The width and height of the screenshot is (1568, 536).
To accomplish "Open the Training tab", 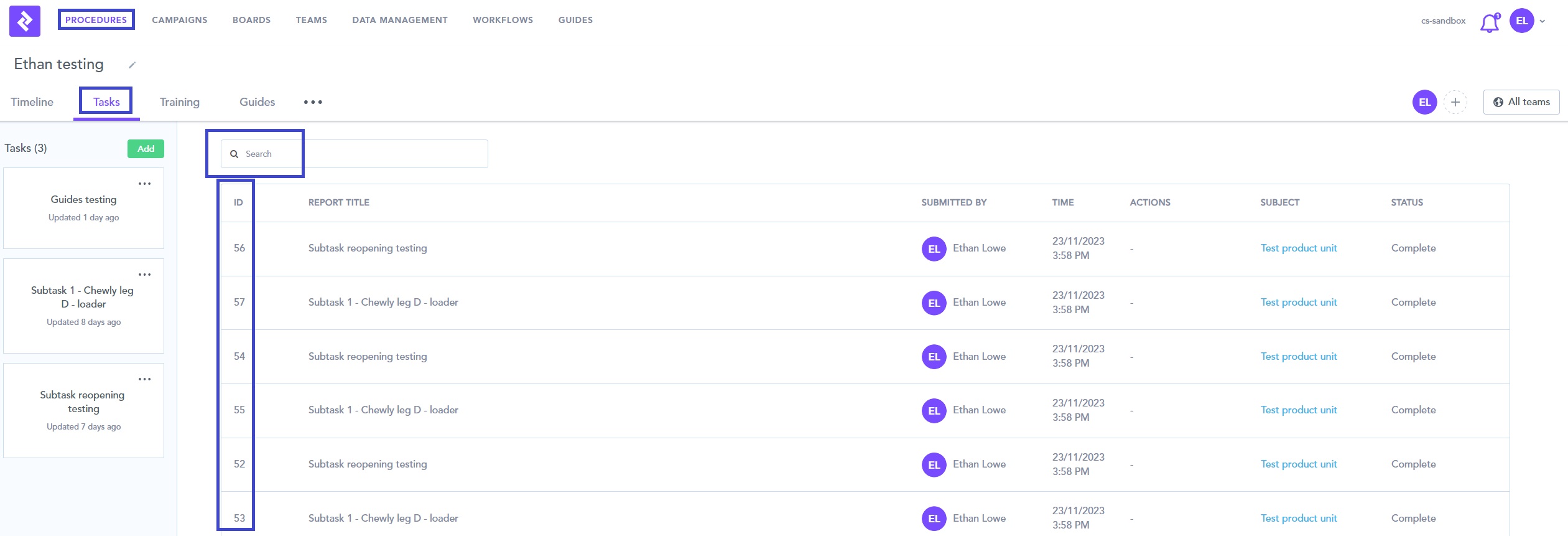I will click(x=179, y=102).
